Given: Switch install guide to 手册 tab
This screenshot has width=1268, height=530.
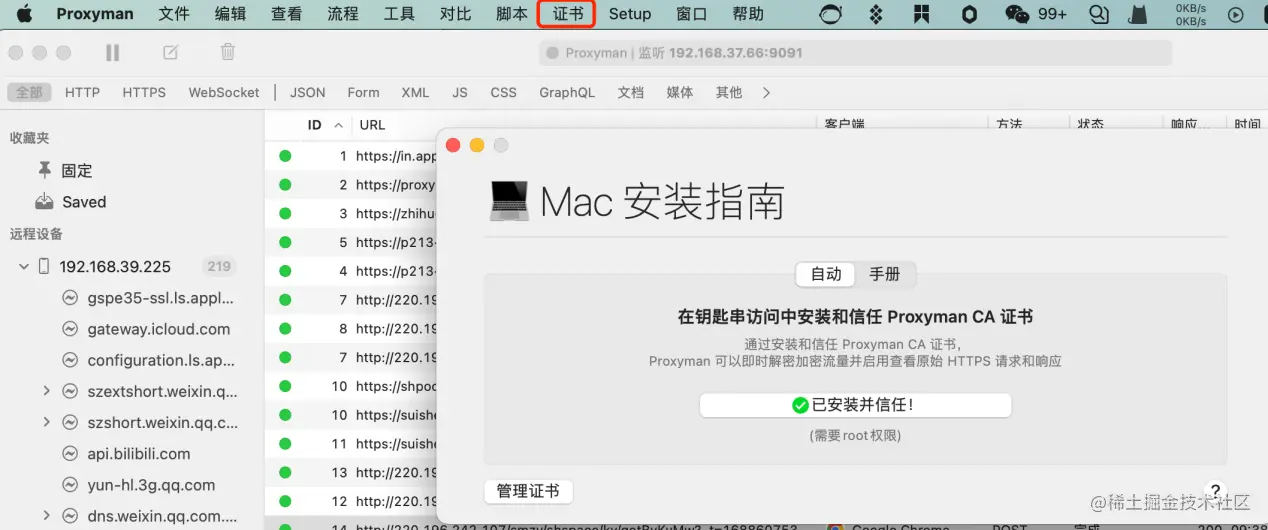Looking at the screenshot, I should [x=884, y=274].
